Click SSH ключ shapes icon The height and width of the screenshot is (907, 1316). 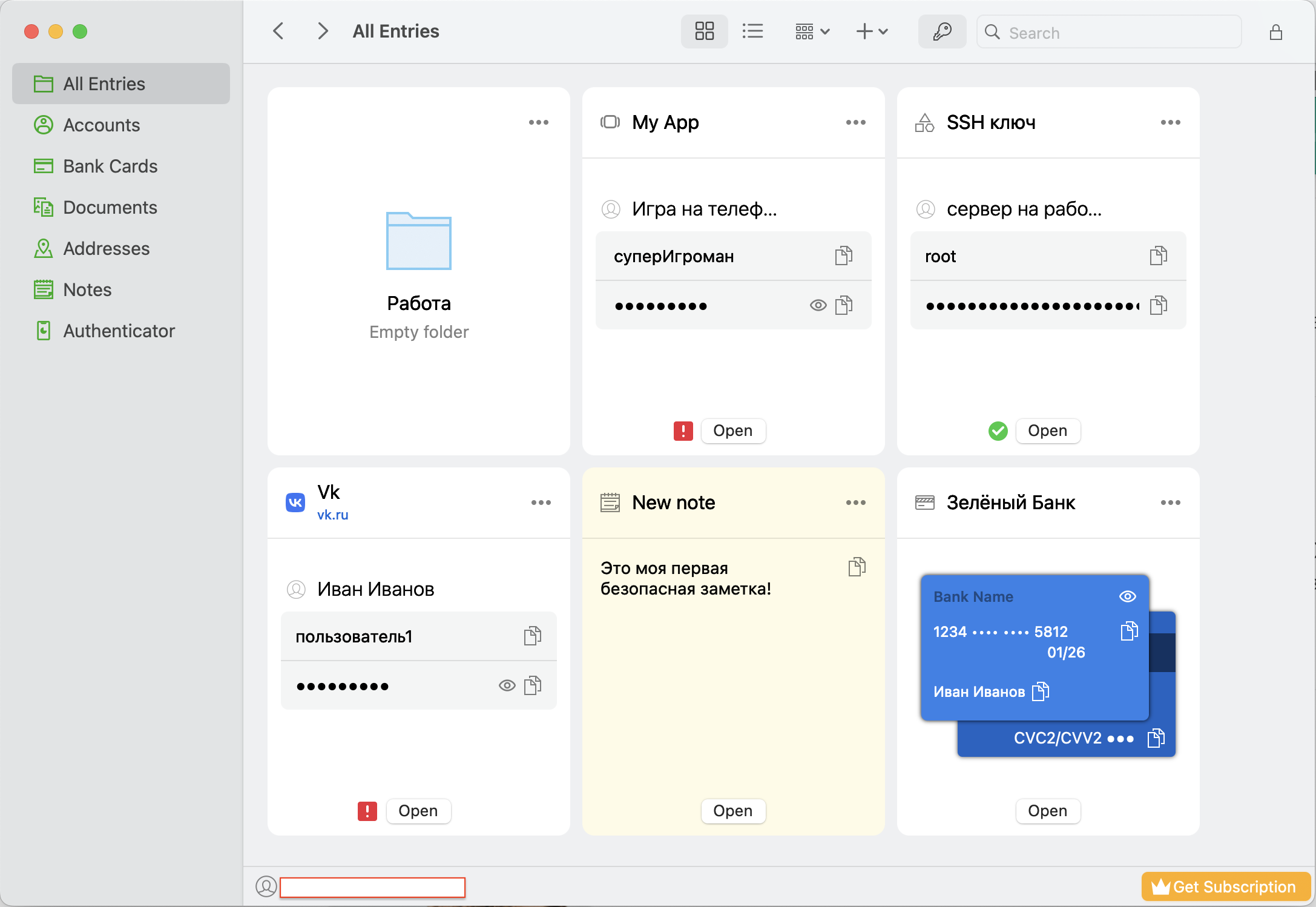pos(925,123)
